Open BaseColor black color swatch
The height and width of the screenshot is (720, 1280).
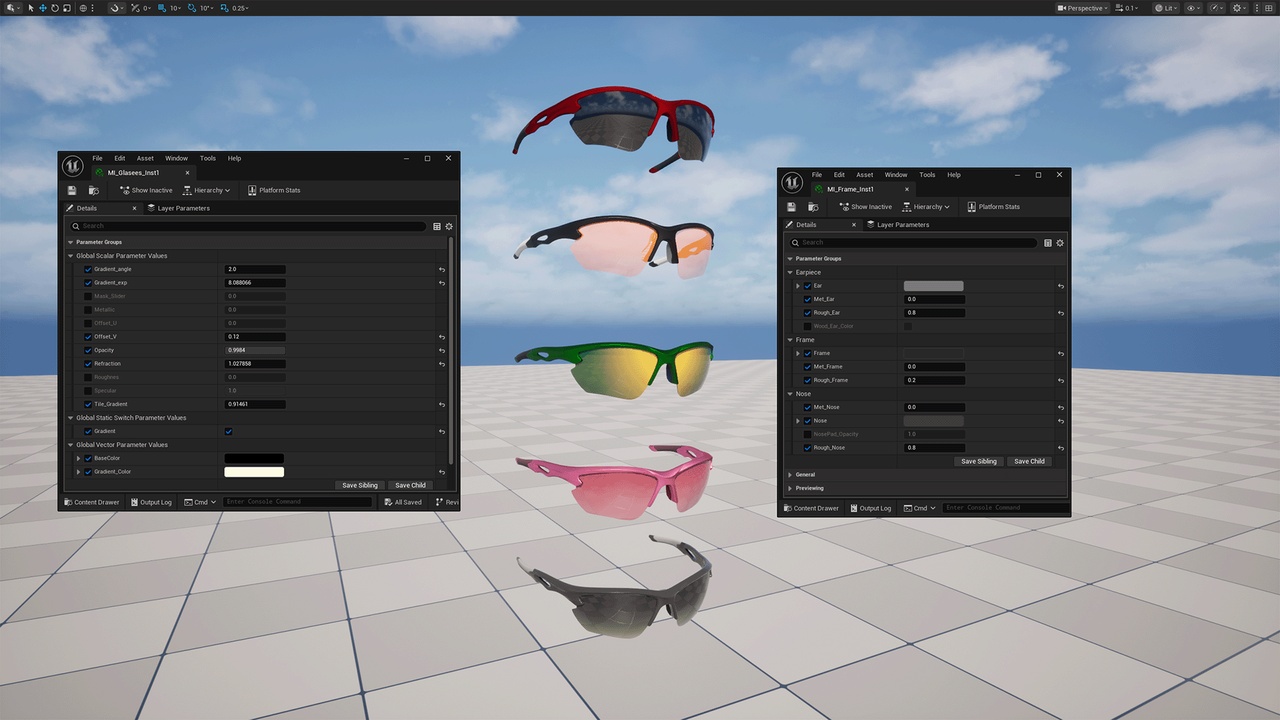(x=254, y=458)
